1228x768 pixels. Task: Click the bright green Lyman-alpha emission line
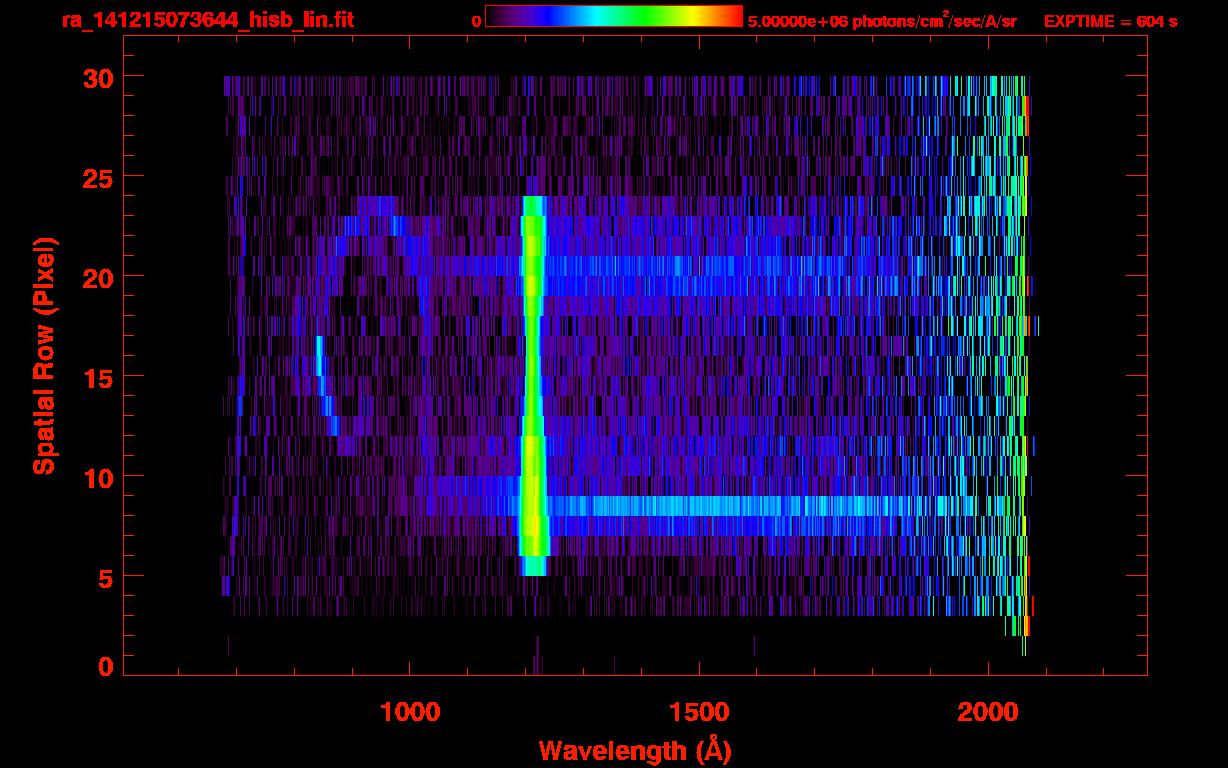(533, 385)
